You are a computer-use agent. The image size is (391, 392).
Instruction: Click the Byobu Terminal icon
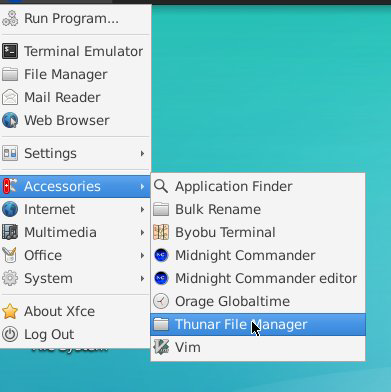(x=161, y=232)
